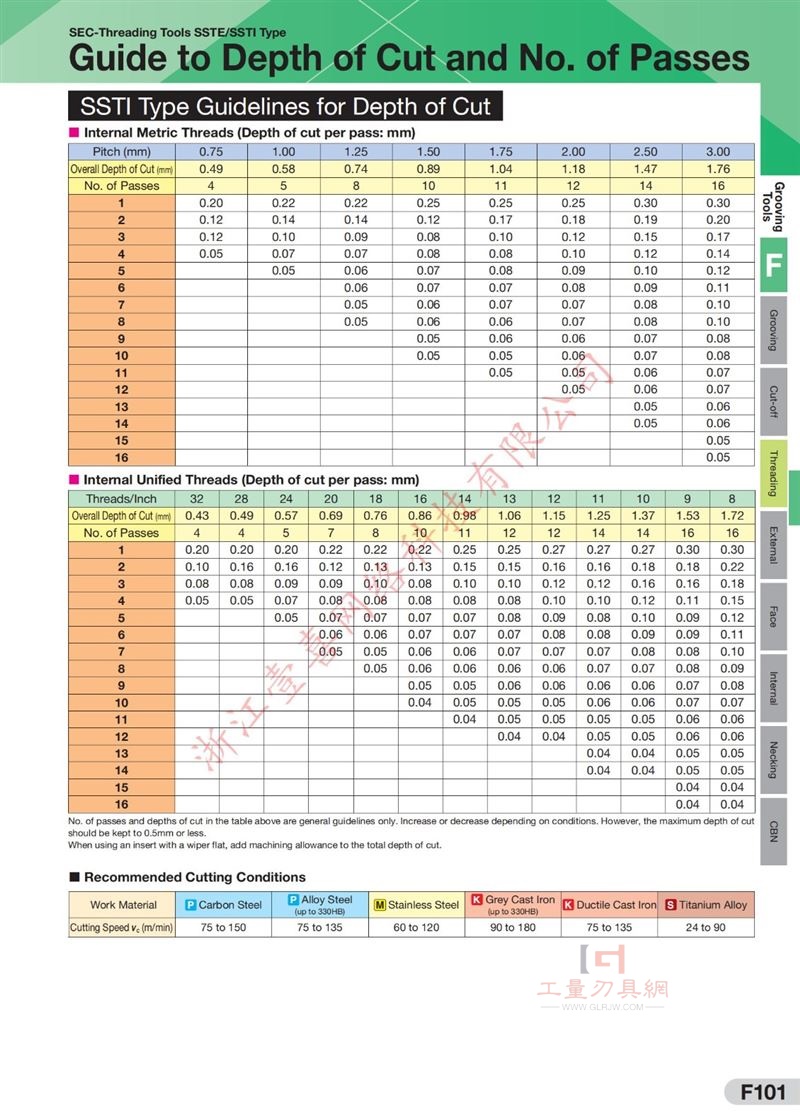Open the Grooving Tools side tab
The height and width of the screenshot is (1120, 800).
pos(773,206)
